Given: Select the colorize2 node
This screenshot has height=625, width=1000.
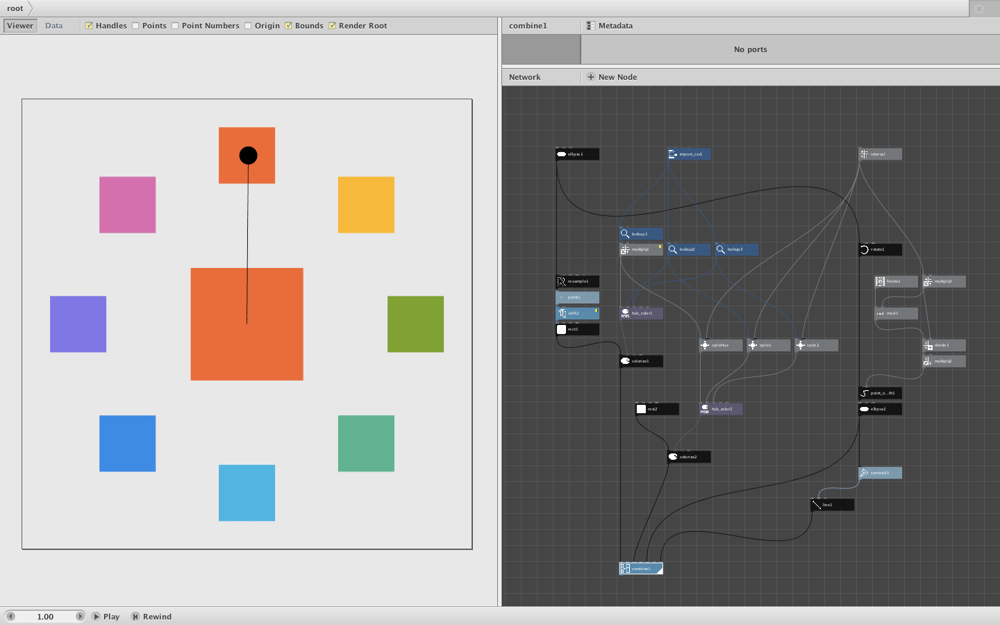Looking at the screenshot, I should (x=689, y=457).
